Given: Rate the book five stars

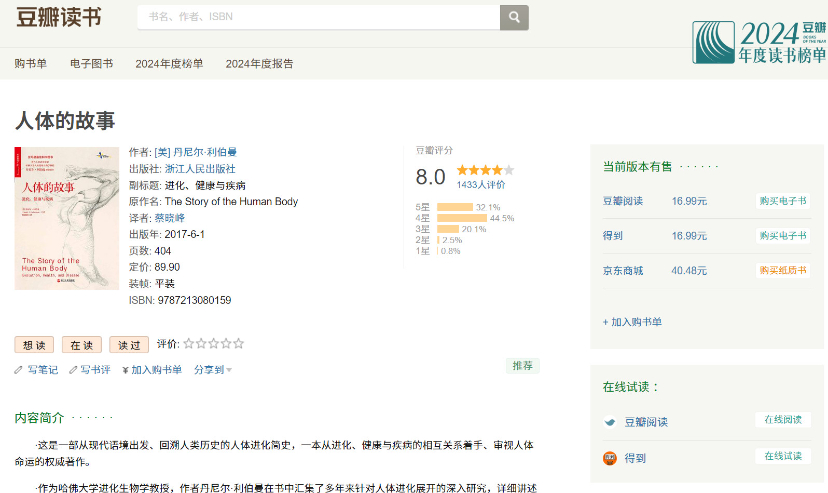Looking at the screenshot, I should point(239,344).
